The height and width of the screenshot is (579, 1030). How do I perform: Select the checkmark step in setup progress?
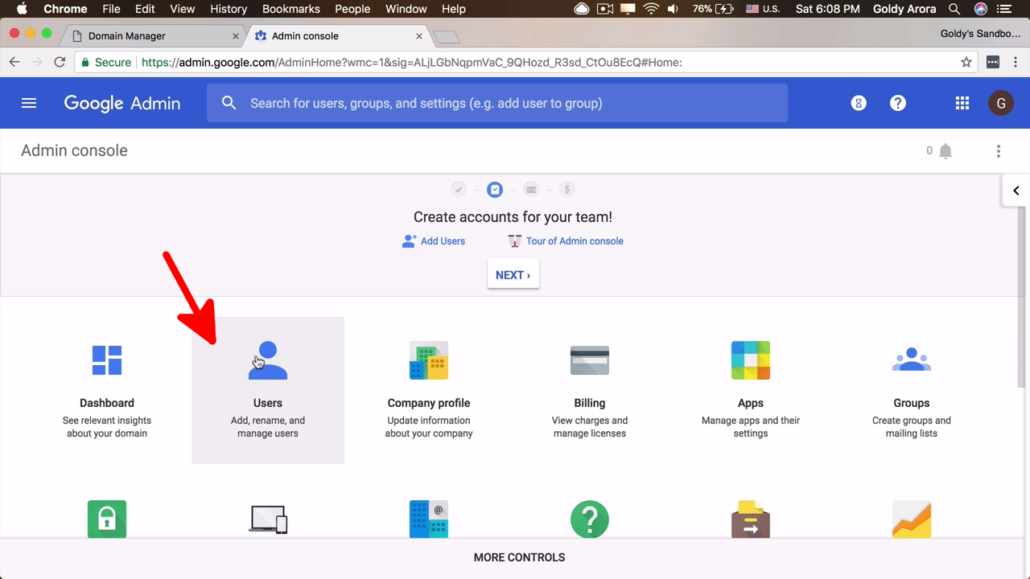pos(459,189)
